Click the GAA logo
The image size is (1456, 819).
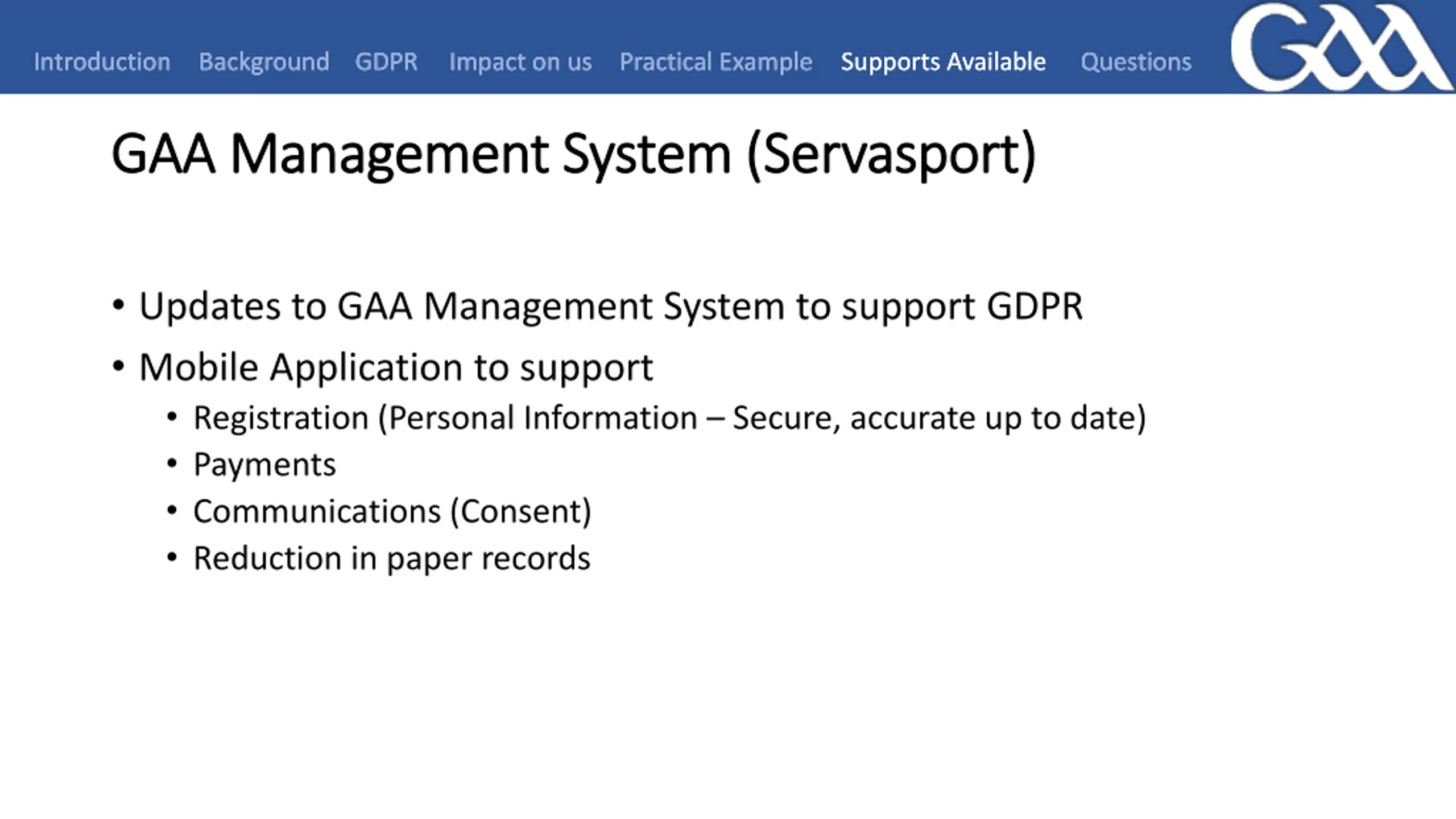[x=1341, y=47]
